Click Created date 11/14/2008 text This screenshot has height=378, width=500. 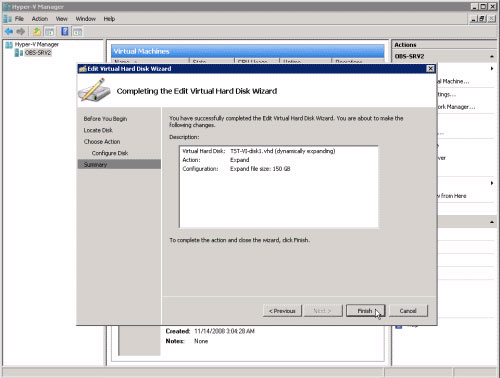[x=225, y=331]
